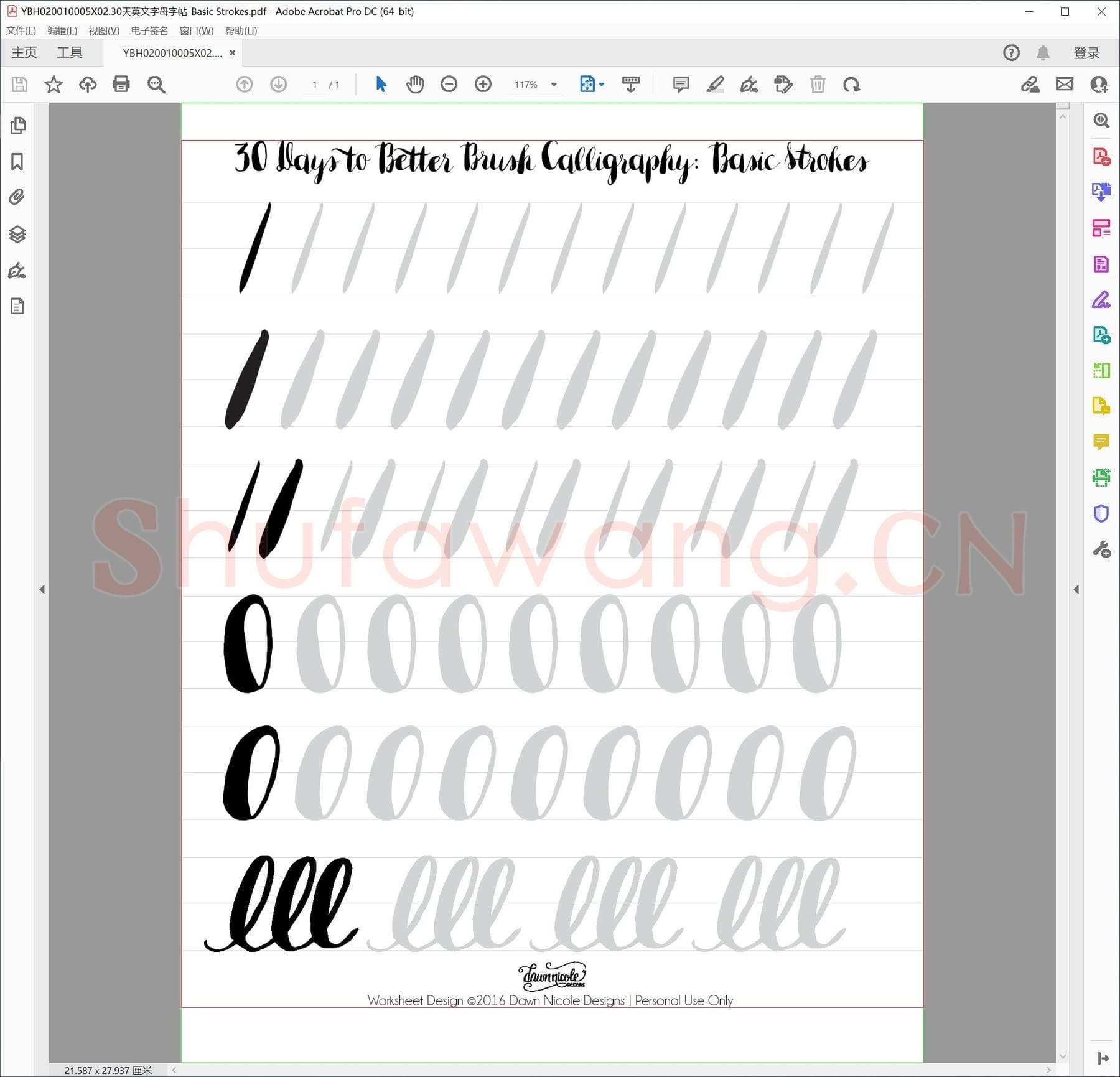
Task: Open the 文件 menu
Action: pos(21,30)
